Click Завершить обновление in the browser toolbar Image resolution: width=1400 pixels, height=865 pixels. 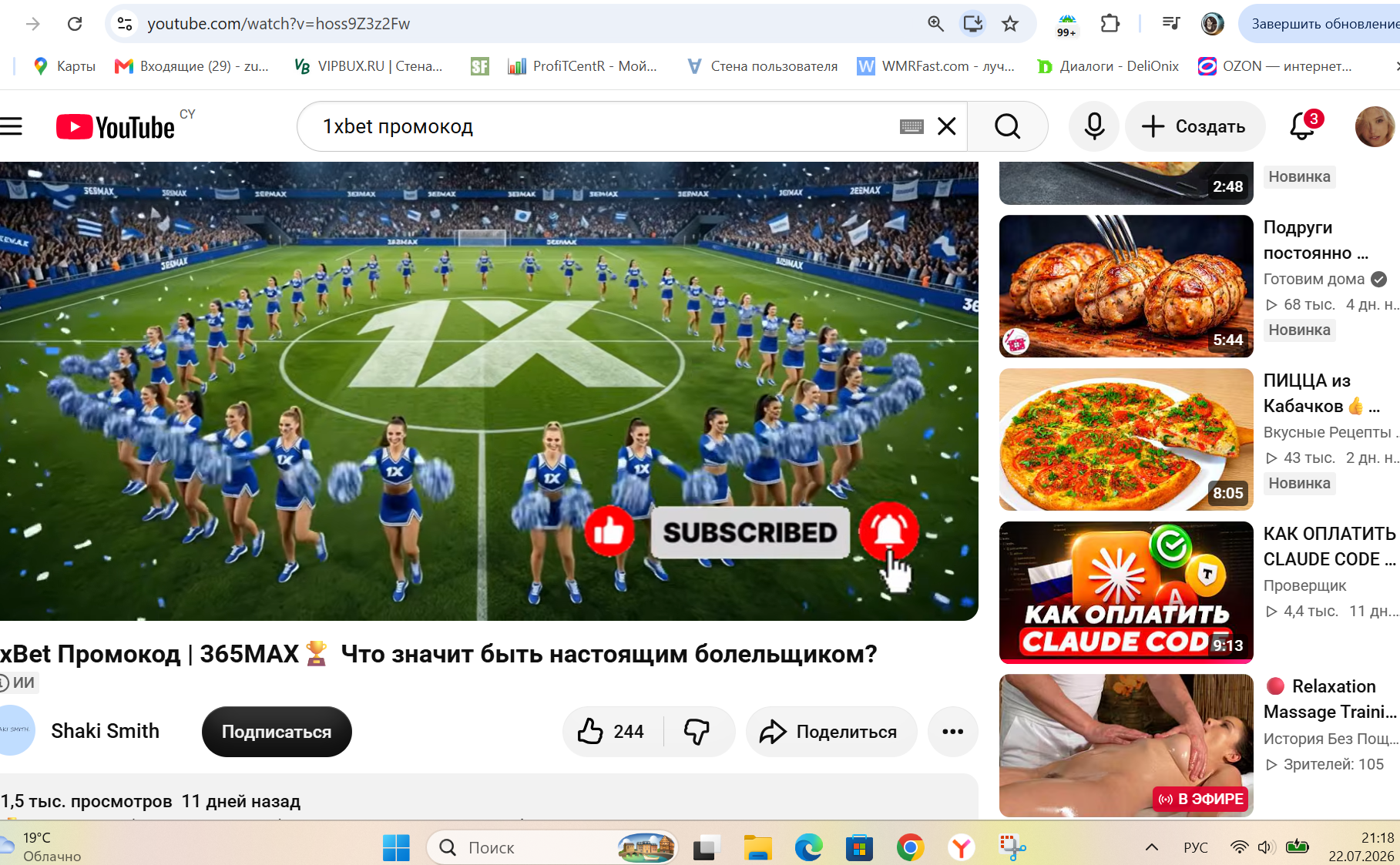click(1321, 24)
